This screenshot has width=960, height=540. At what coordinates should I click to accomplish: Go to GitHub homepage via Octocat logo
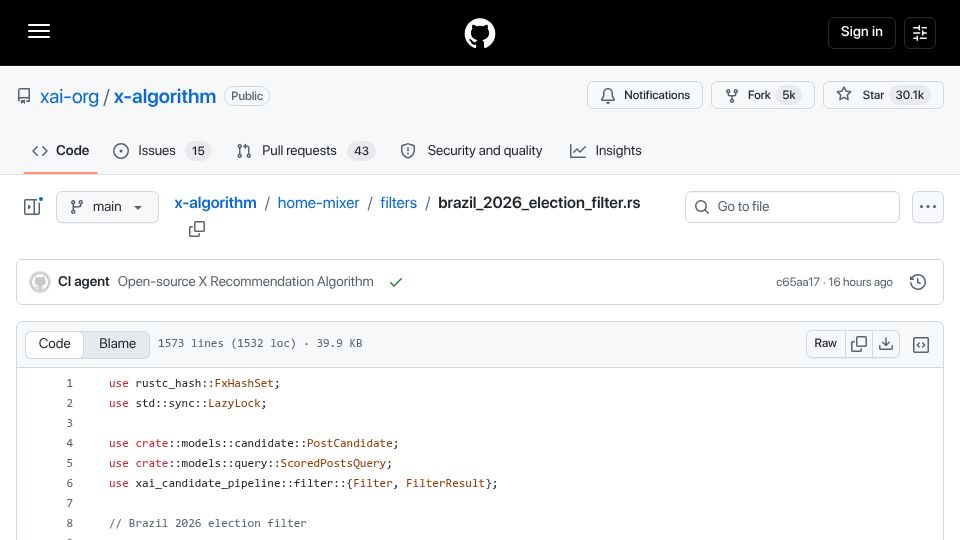[479, 33]
